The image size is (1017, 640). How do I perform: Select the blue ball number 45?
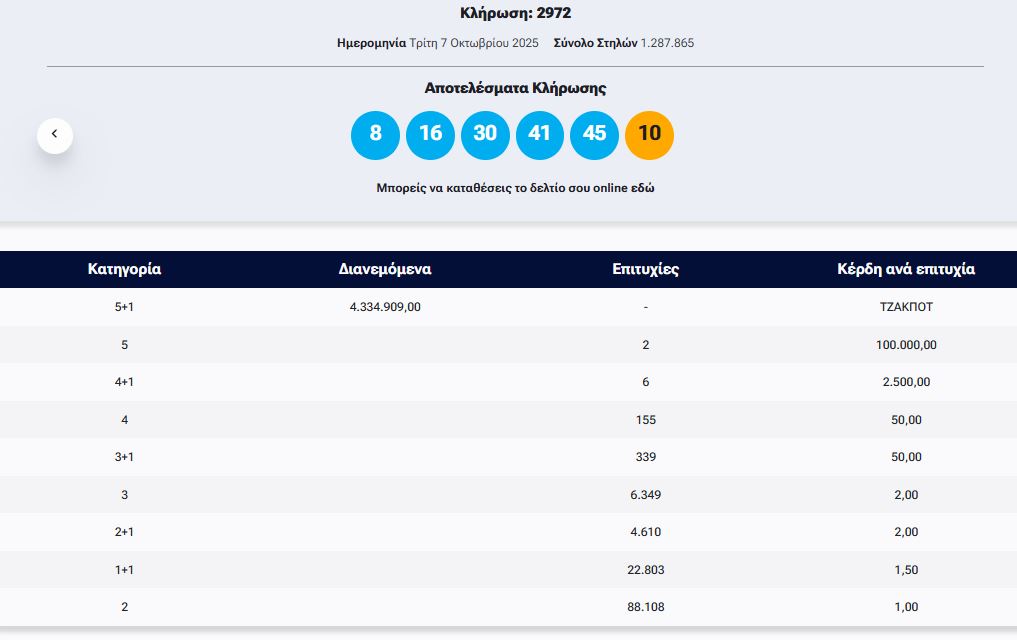[594, 134]
